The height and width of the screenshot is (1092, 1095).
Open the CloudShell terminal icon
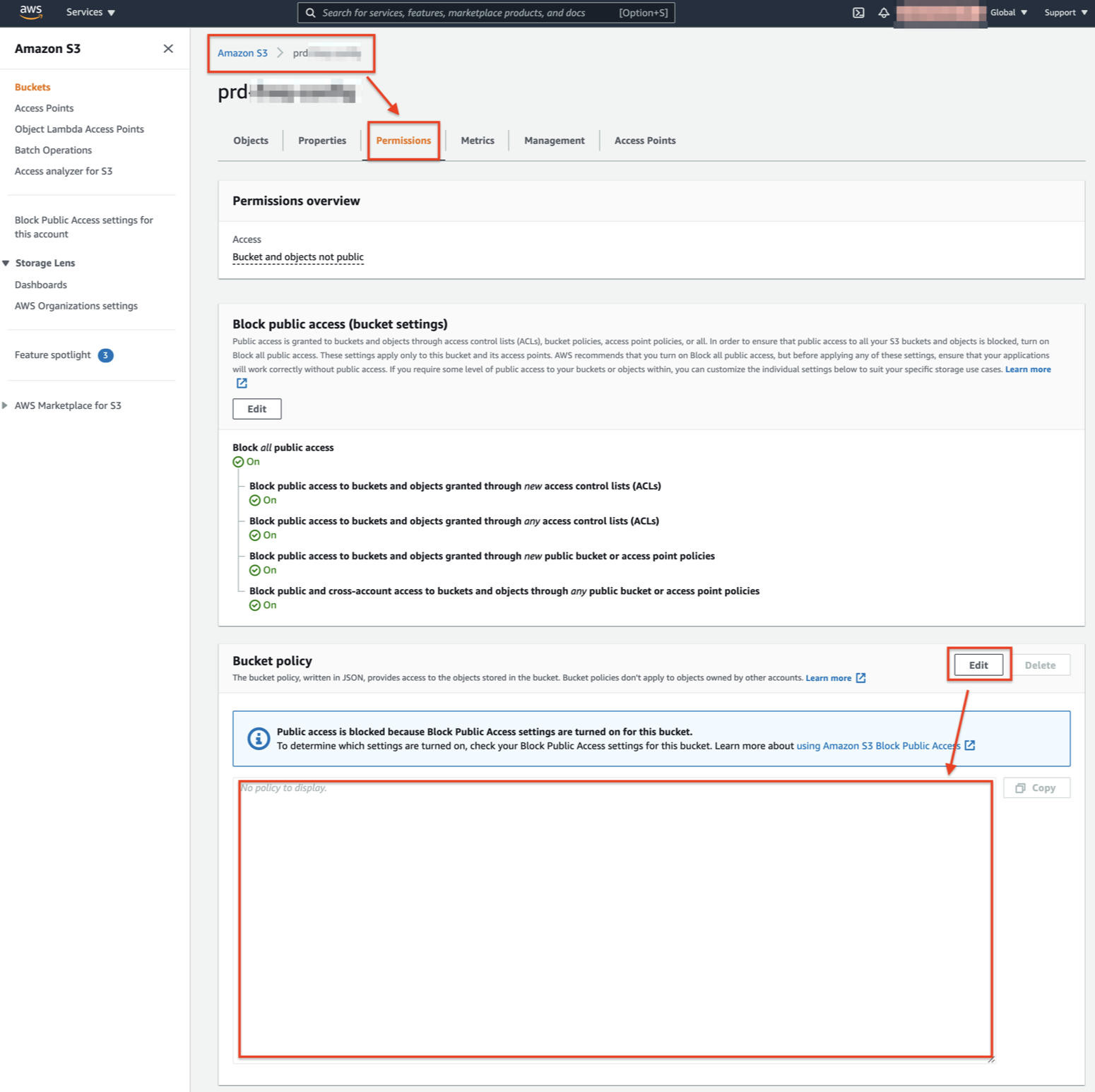coord(858,13)
